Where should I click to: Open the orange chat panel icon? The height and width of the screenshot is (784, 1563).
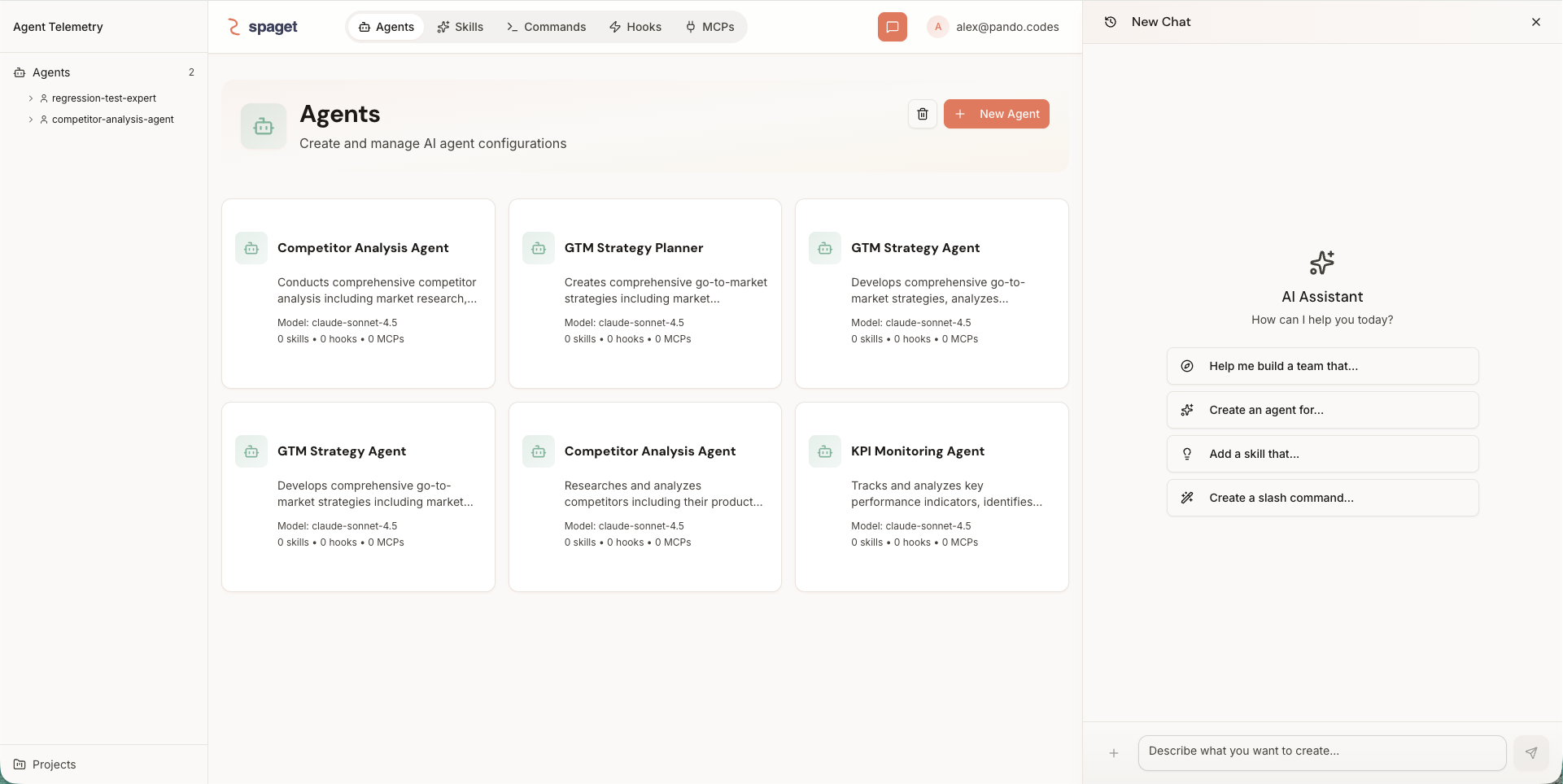tap(892, 27)
